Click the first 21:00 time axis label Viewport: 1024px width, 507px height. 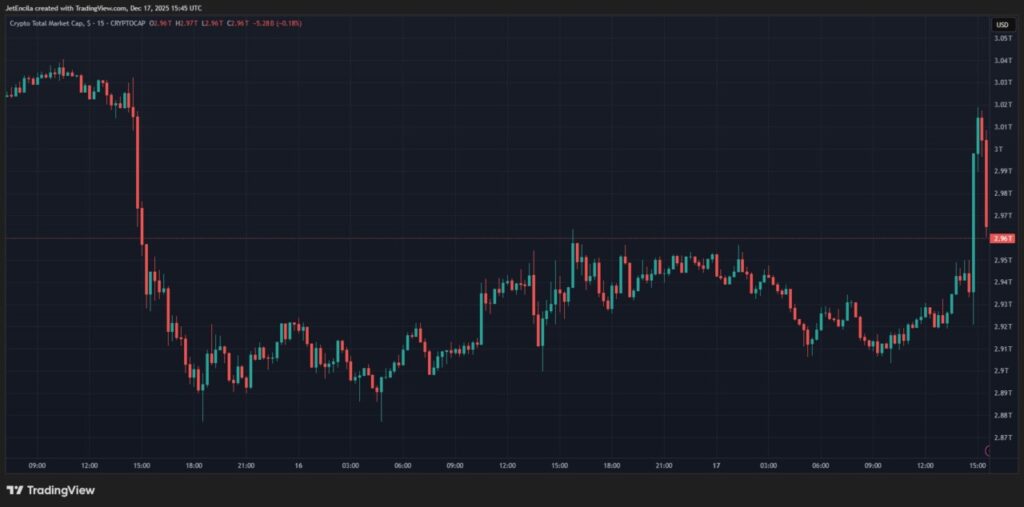(246, 466)
